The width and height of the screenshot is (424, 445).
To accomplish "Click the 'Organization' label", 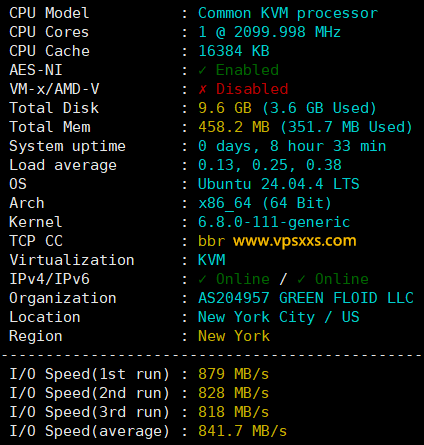I will point(63,299).
